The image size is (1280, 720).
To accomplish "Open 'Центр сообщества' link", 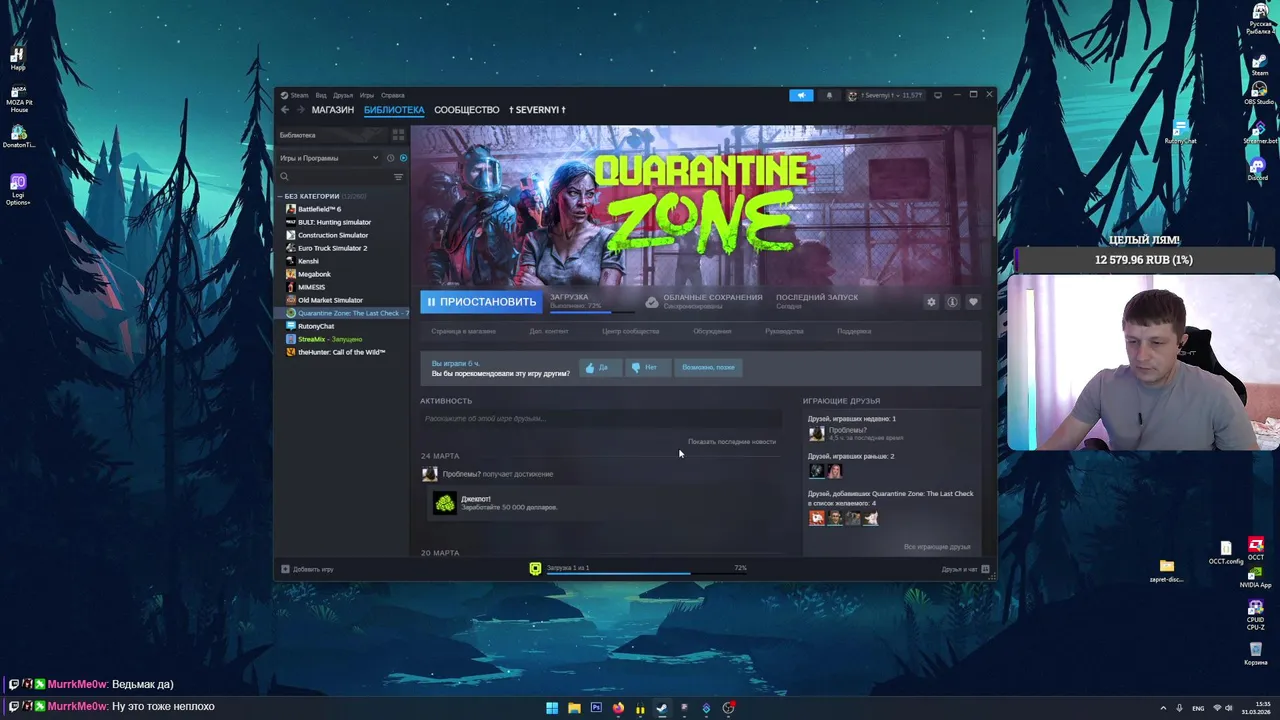I will click(x=630, y=331).
